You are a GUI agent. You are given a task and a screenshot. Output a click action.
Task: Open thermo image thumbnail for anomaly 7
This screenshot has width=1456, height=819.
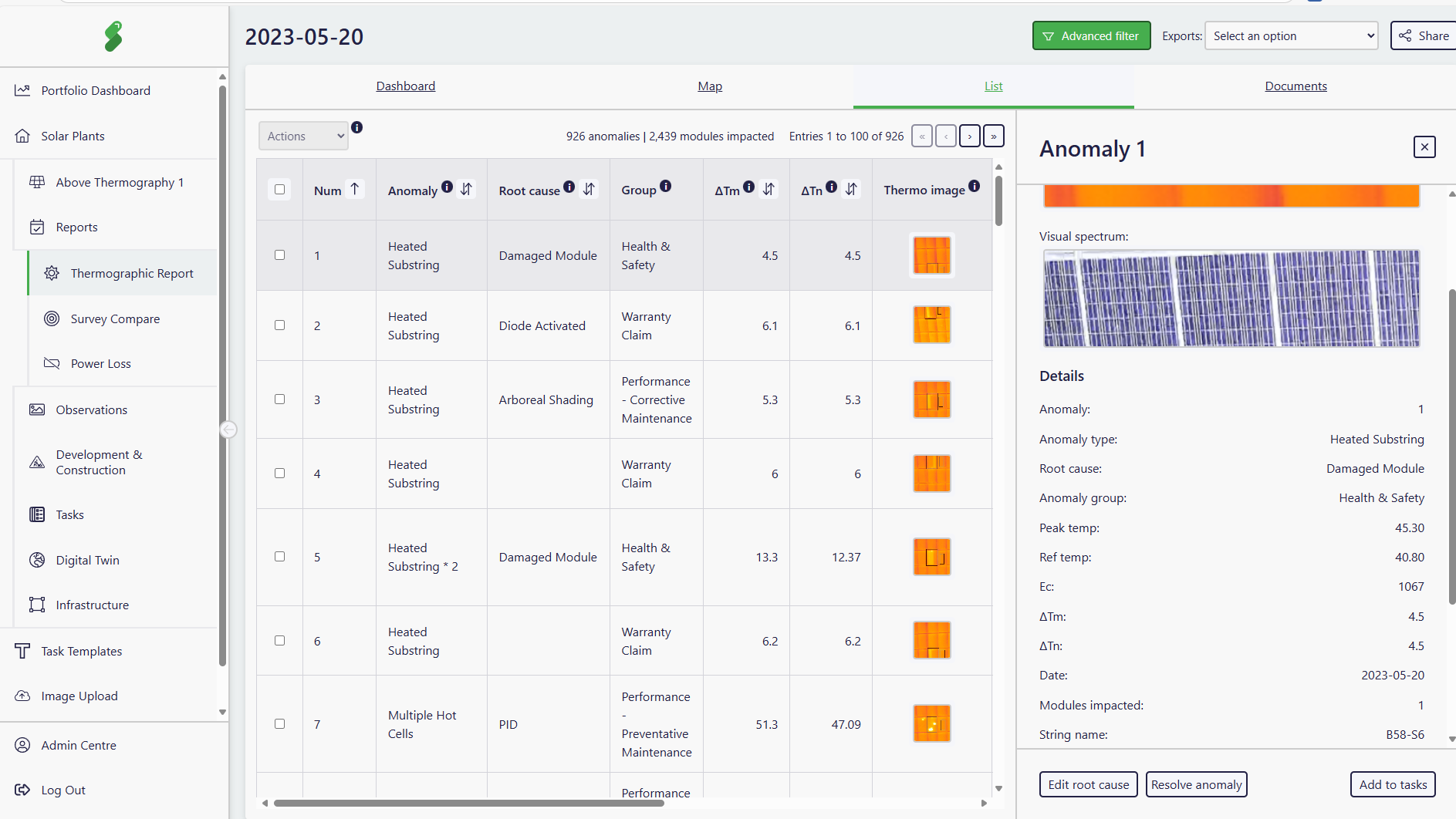pos(931,724)
